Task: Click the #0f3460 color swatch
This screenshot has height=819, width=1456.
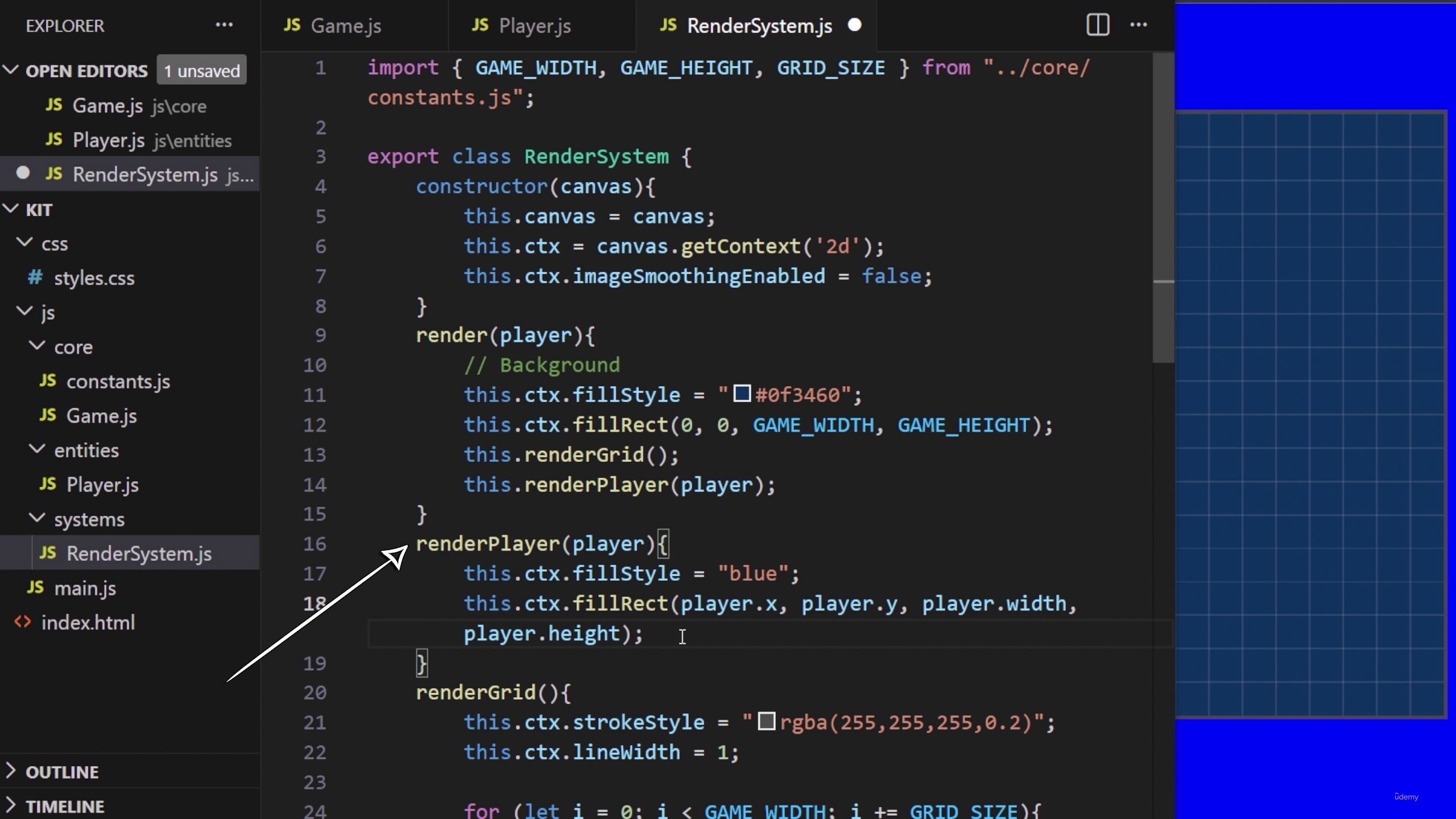Action: 742,394
